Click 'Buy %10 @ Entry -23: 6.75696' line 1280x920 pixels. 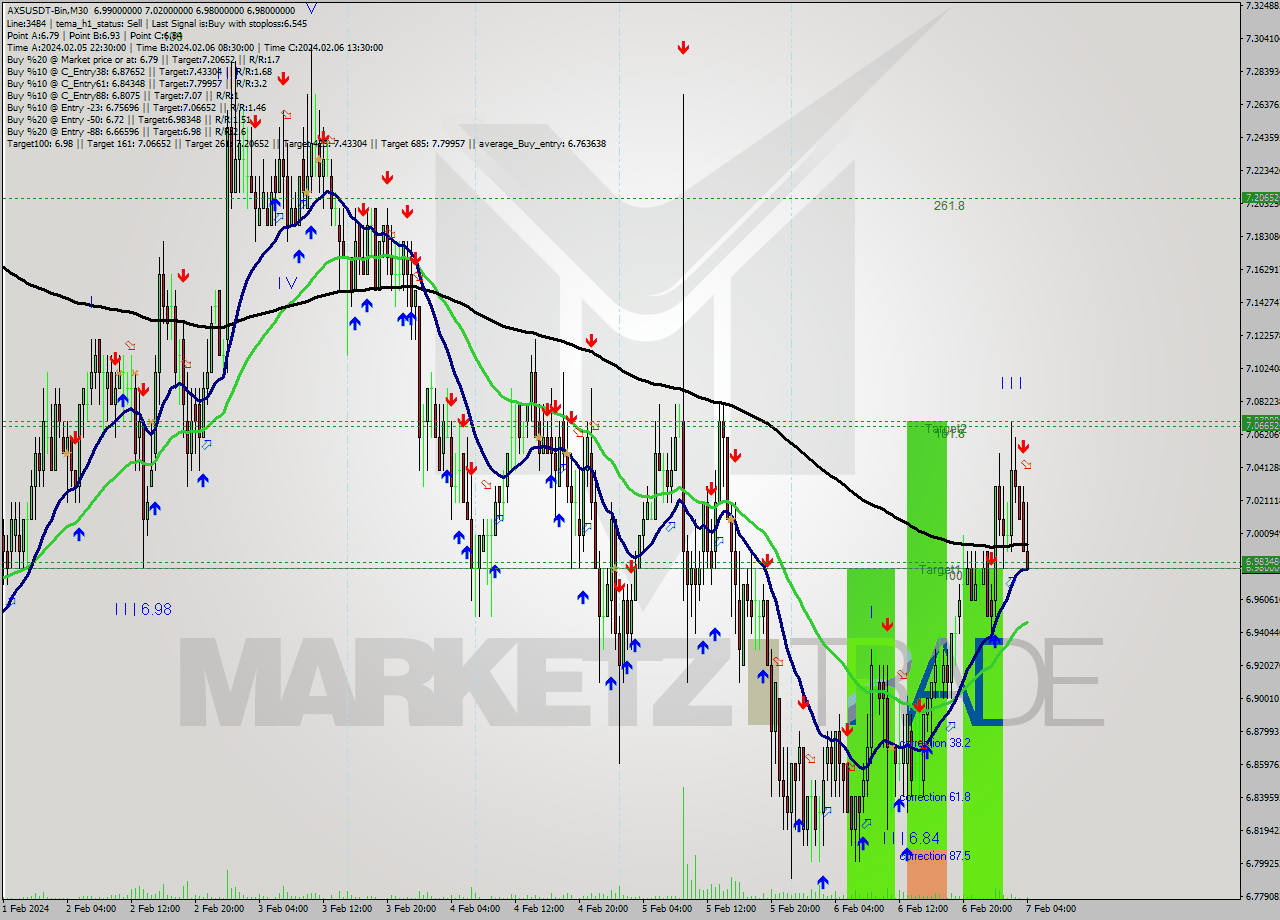136,107
